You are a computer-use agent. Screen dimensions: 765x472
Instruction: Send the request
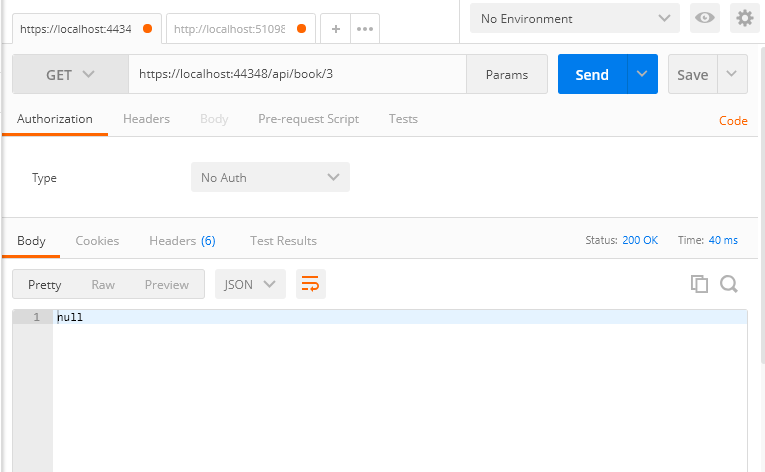592,74
